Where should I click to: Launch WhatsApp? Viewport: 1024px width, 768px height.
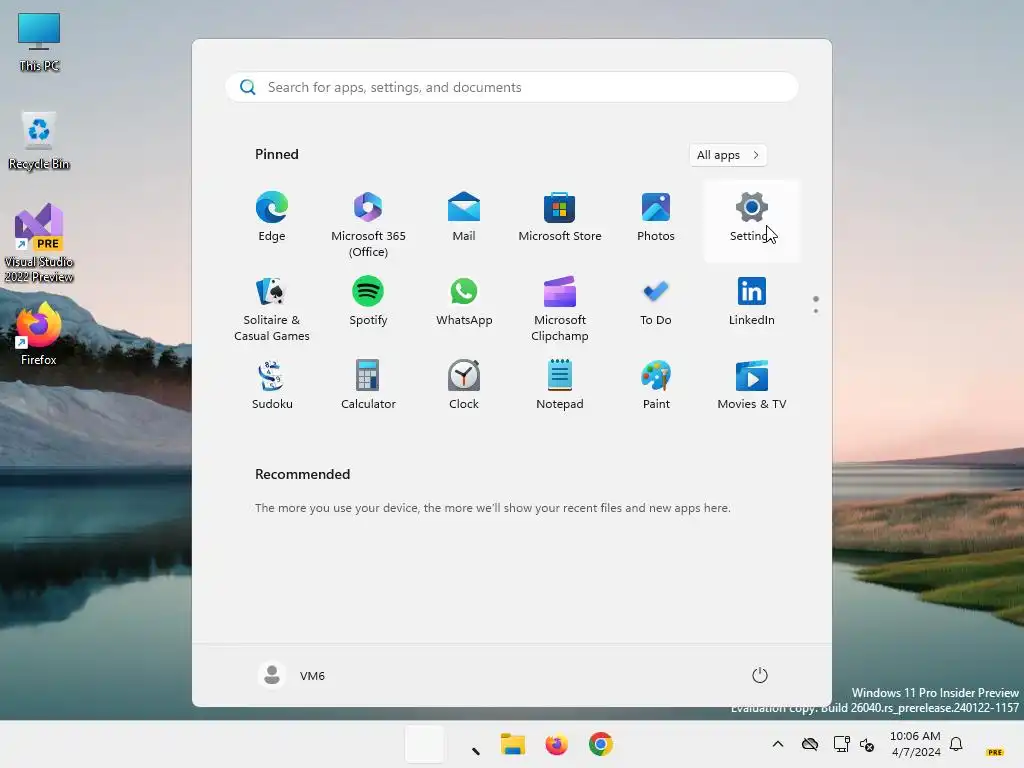click(464, 302)
